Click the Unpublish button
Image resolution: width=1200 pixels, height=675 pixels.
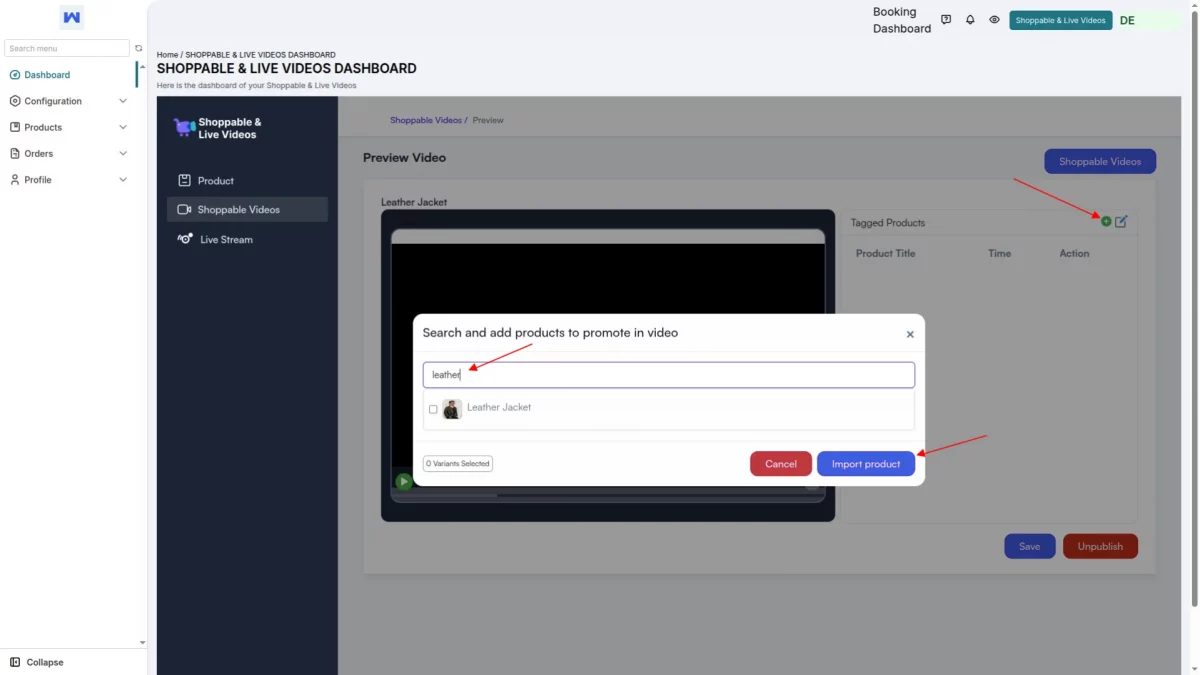1100,546
